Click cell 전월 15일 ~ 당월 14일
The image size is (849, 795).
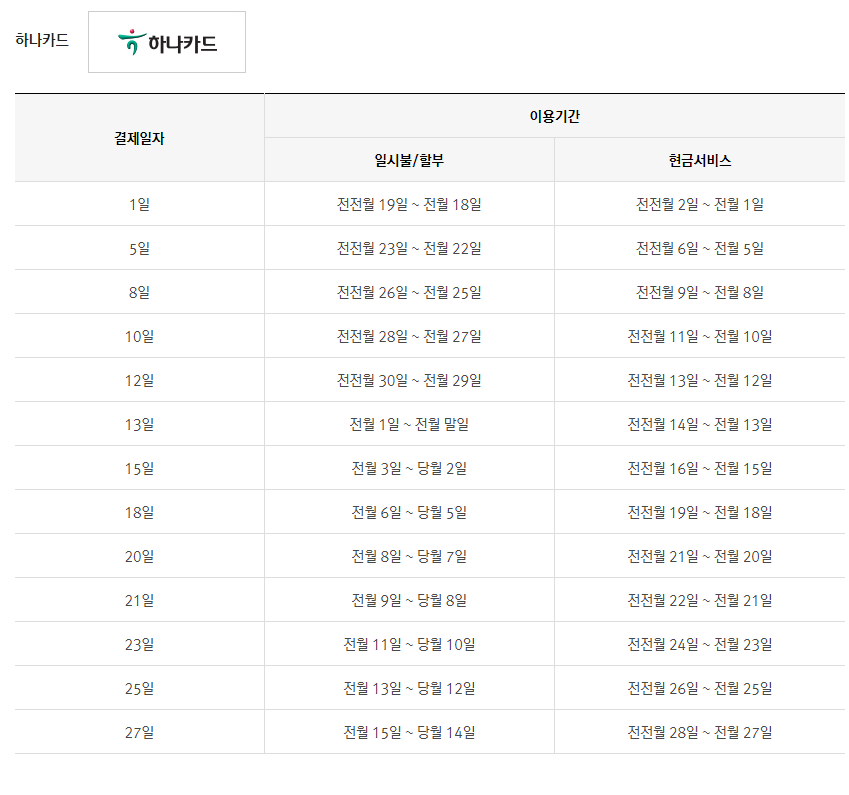409,732
